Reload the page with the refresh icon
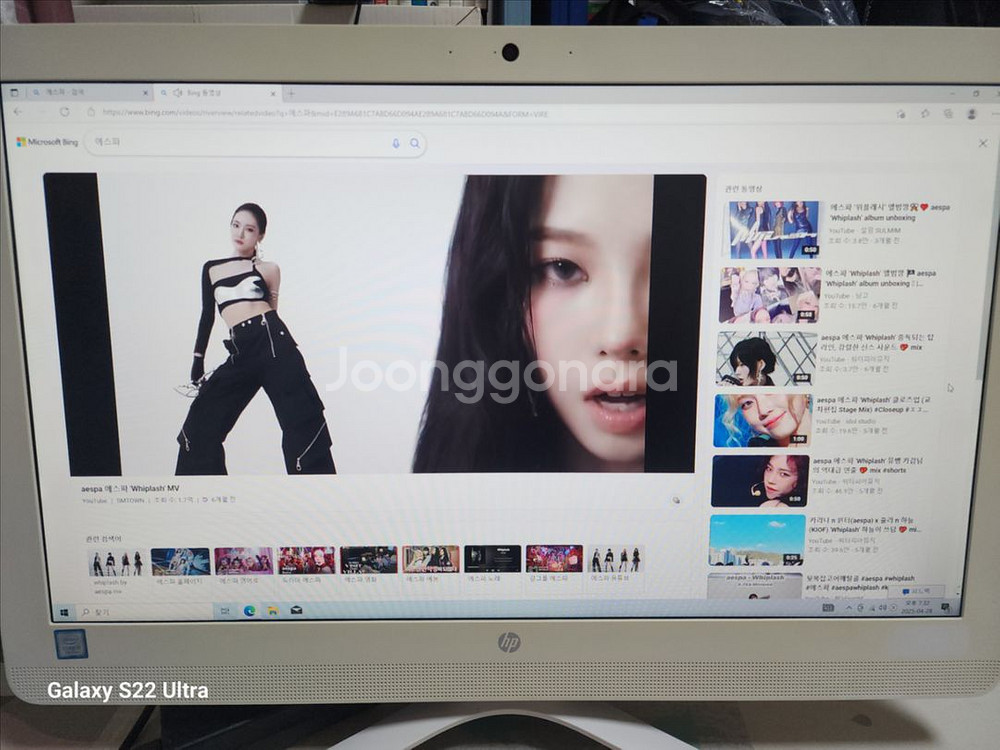This screenshot has height=750, width=1000. pyautogui.click(x=64, y=112)
